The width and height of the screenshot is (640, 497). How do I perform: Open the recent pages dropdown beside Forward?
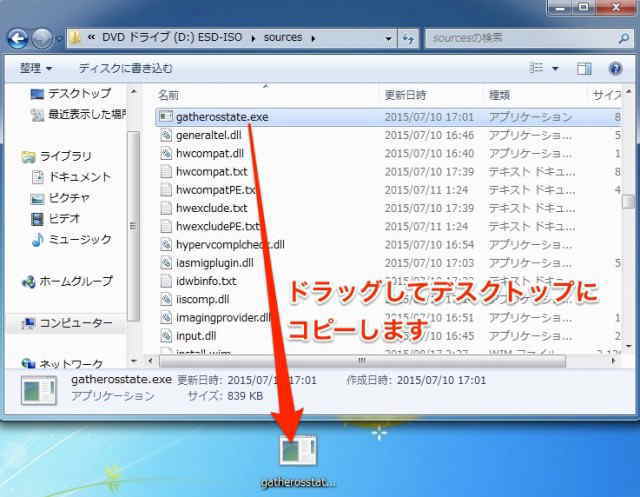[x=59, y=39]
